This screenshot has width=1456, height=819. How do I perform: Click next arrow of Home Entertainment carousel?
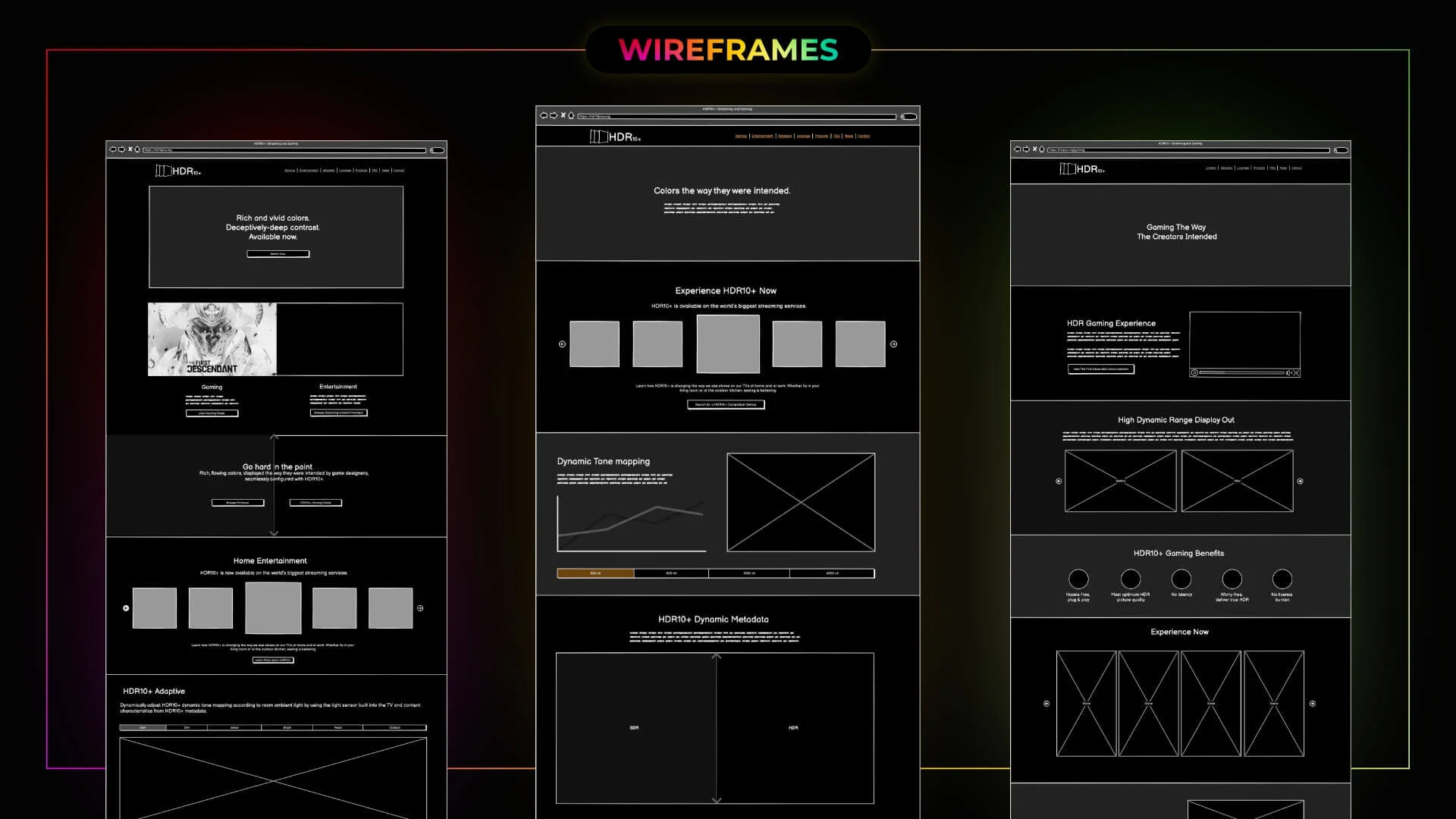[420, 608]
